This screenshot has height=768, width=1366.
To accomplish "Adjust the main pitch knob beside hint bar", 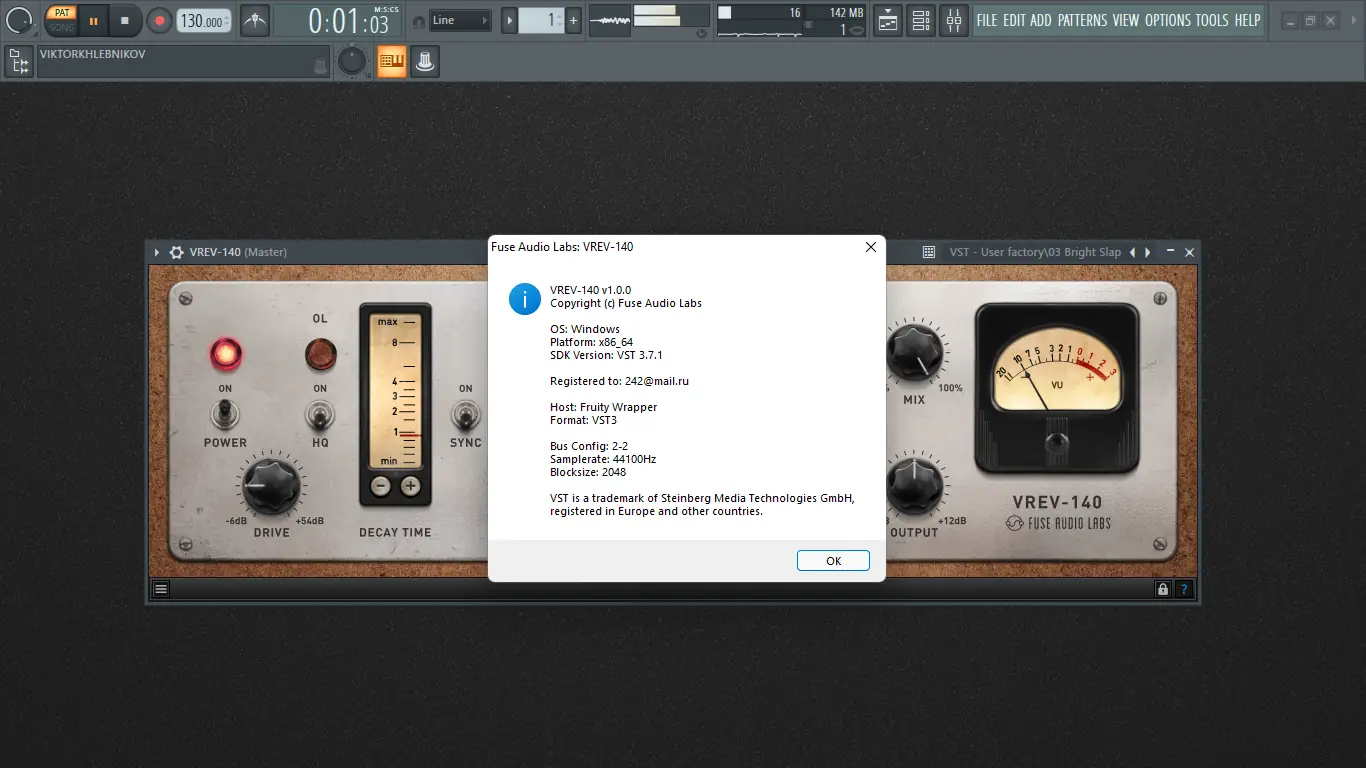I will pyautogui.click(x=351, y=62).
